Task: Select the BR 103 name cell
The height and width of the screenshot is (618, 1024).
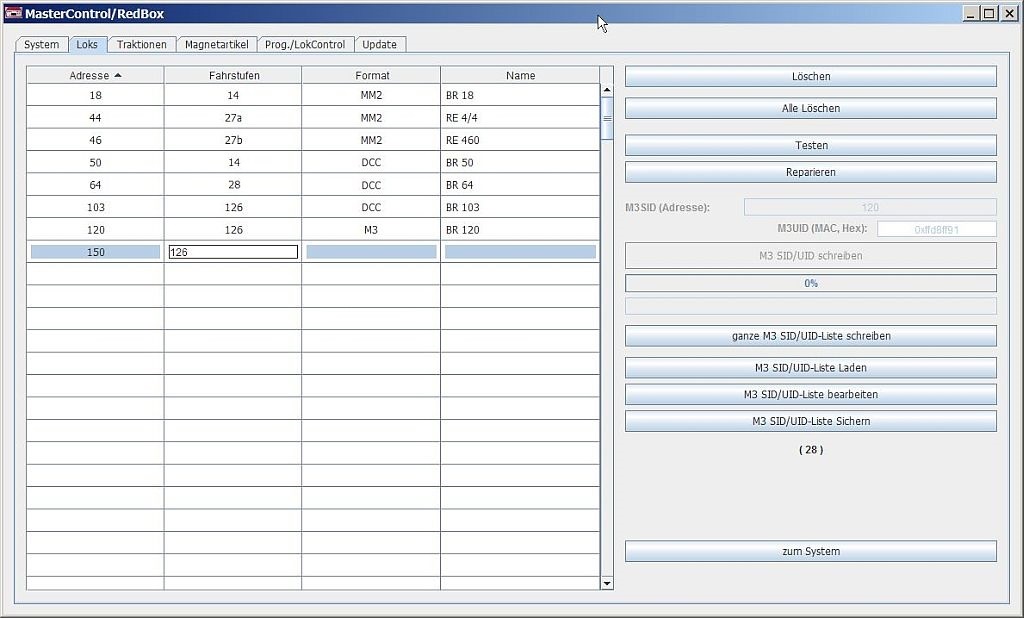Action: (519, 207)
